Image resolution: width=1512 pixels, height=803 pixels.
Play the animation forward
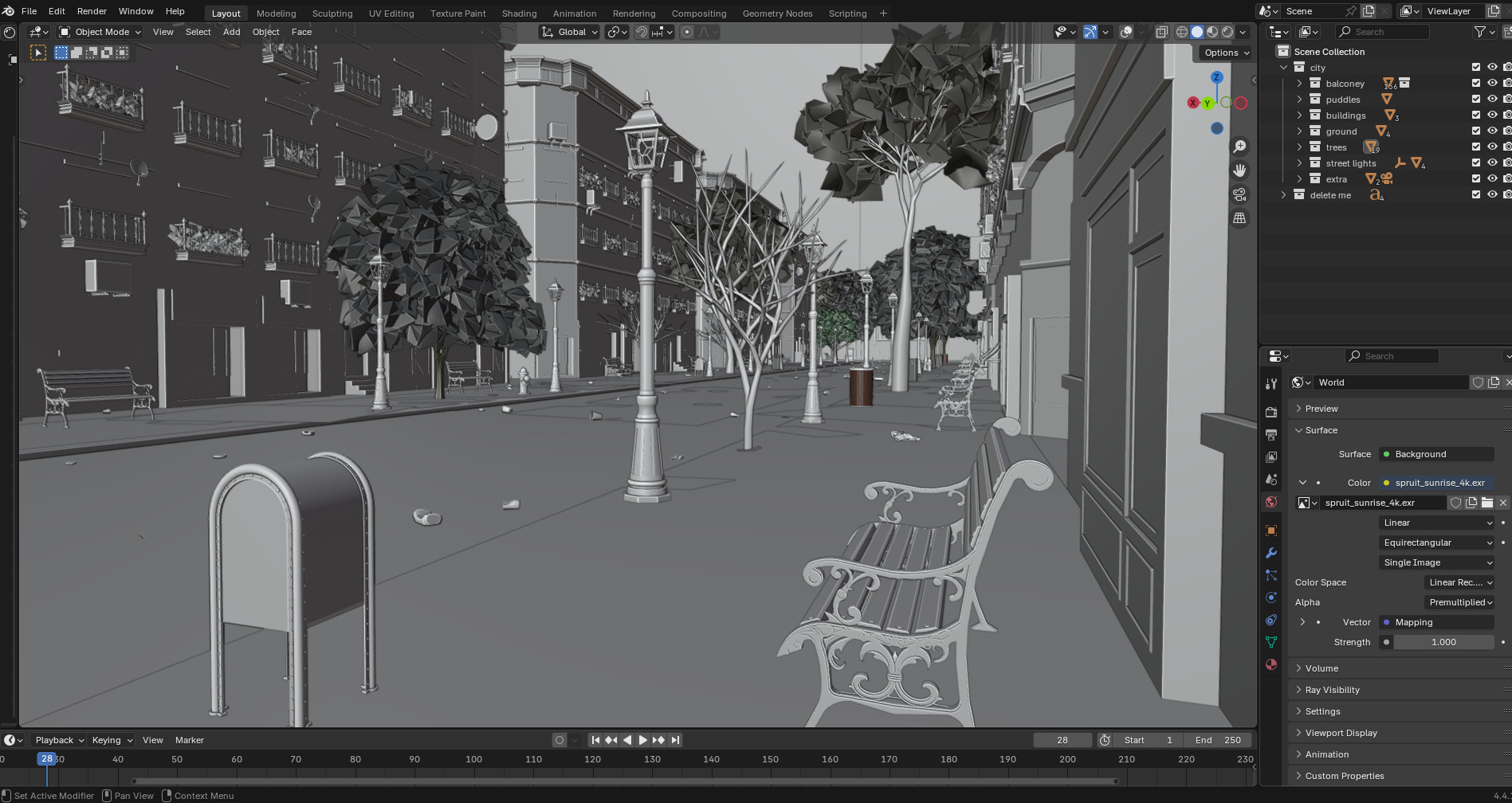click(643, 740)
